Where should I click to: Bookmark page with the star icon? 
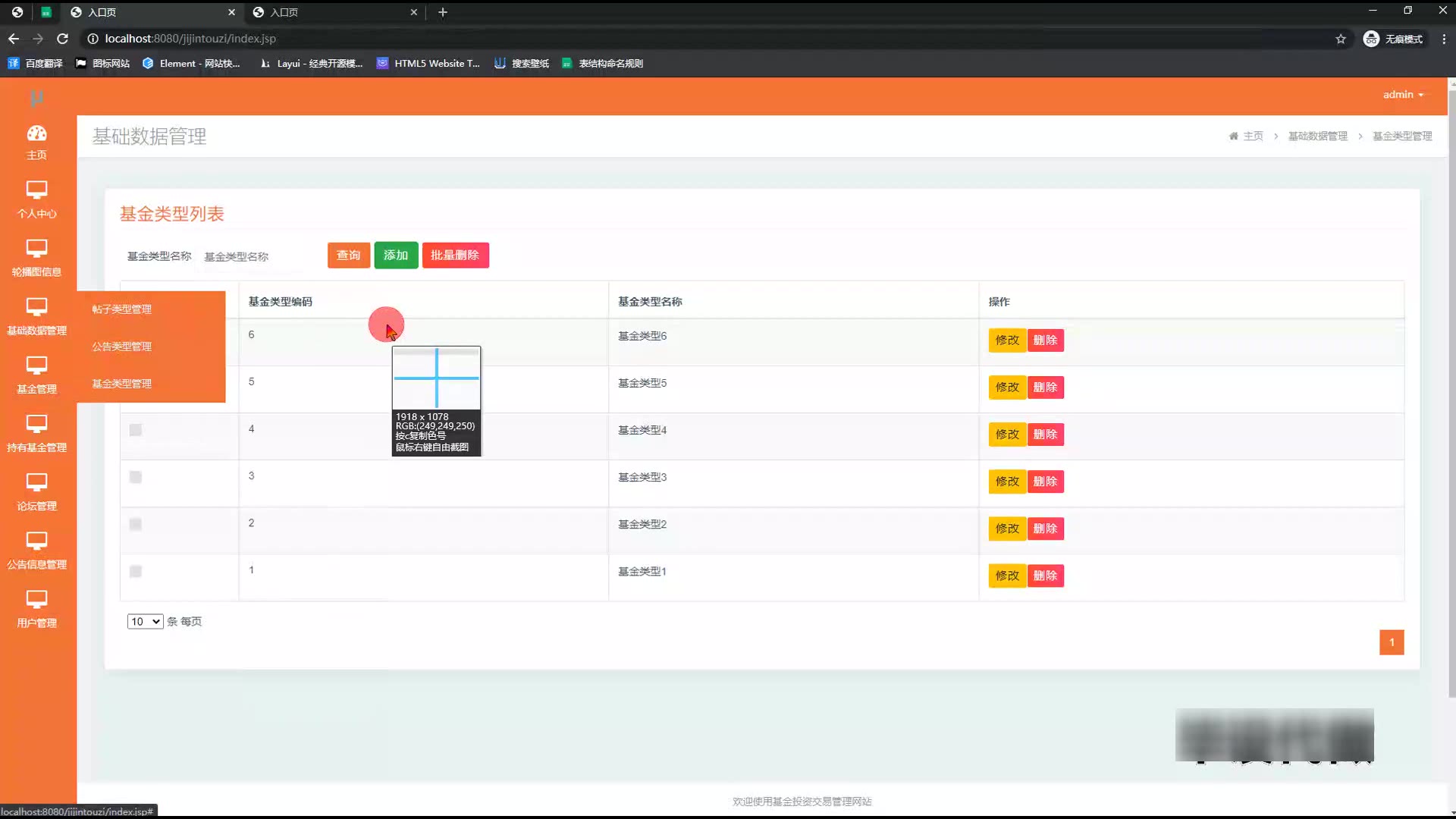click(x=1340, y=39)
